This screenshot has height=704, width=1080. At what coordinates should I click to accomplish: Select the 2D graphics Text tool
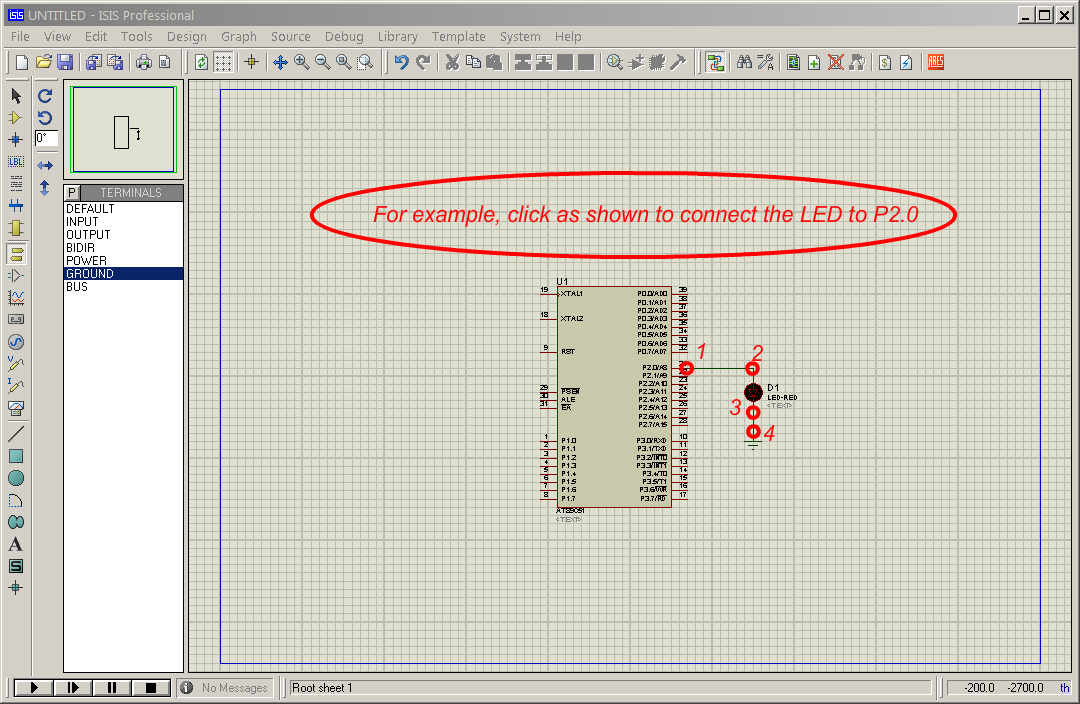click(x=15, y=543)
